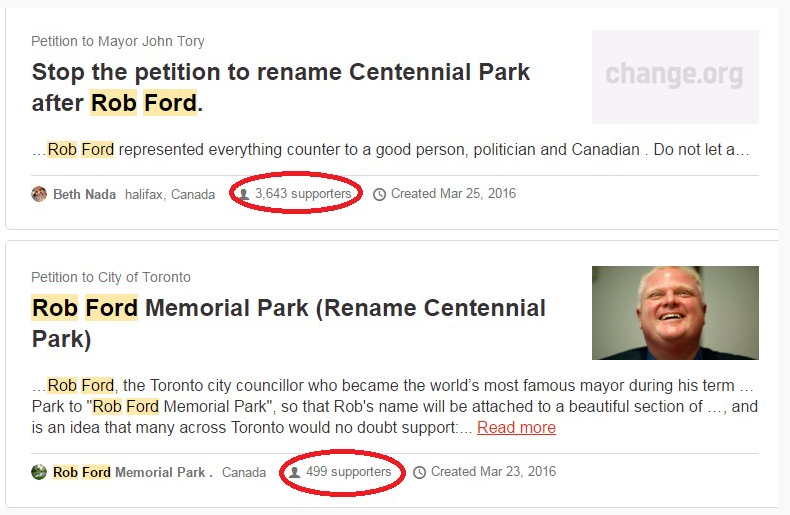Select the author name Beth Nada
The width and height of the screenshot is (790, 515).
pyautogui.click(x=85, y=194)
